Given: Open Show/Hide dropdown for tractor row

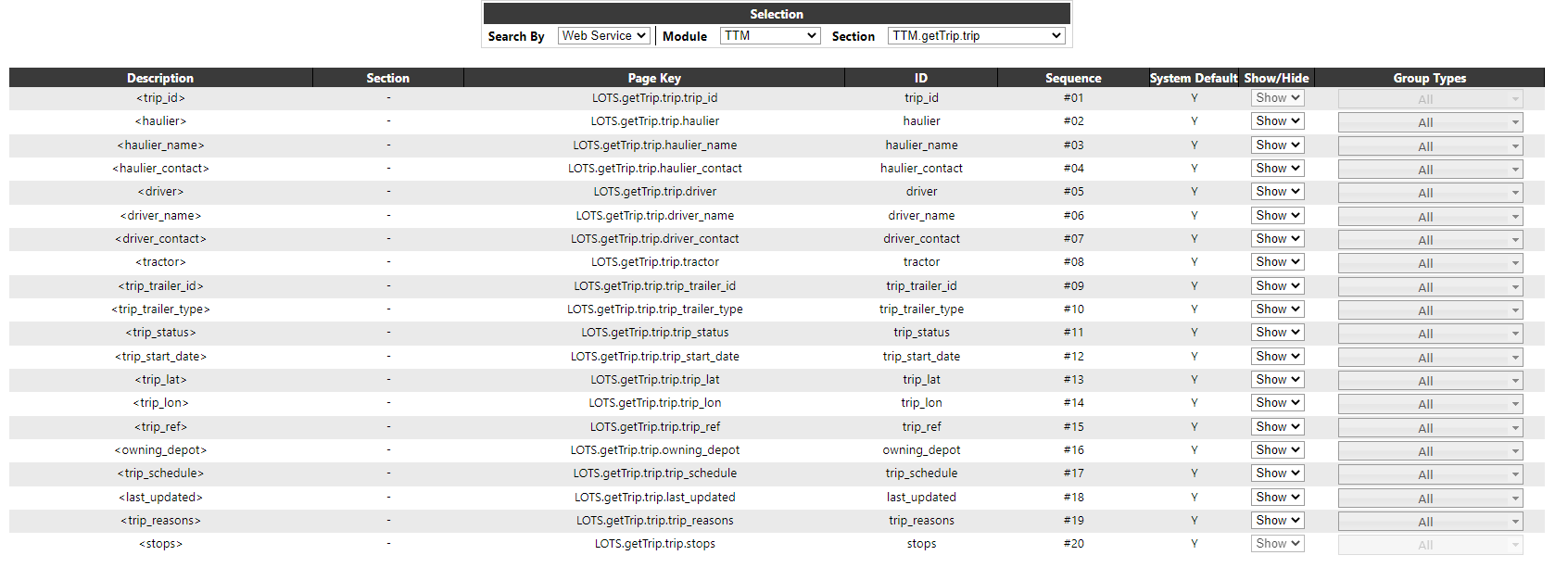Looking at the screenshot, I should (x=1278, y=262).
